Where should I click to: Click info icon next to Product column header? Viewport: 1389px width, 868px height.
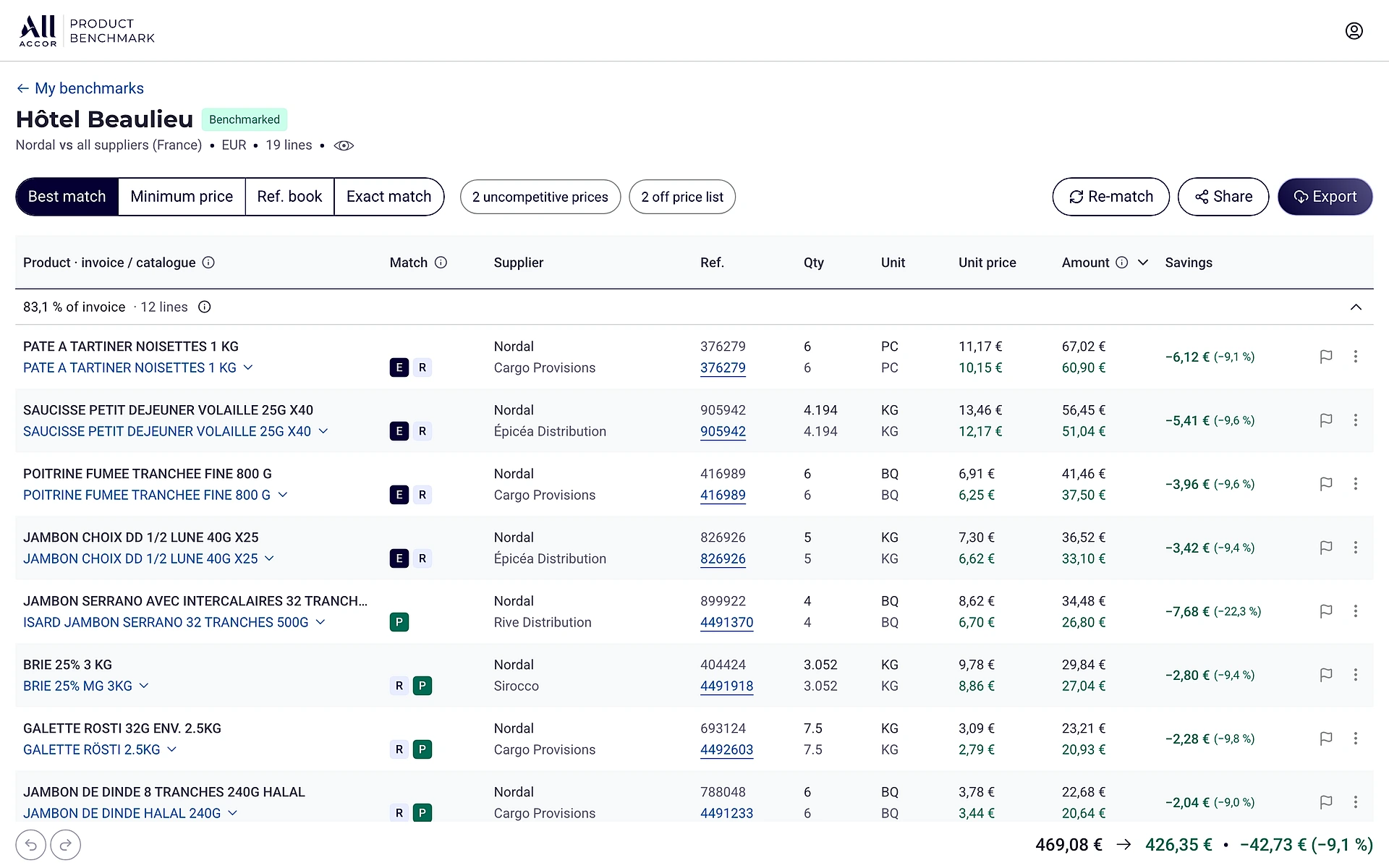208,263
